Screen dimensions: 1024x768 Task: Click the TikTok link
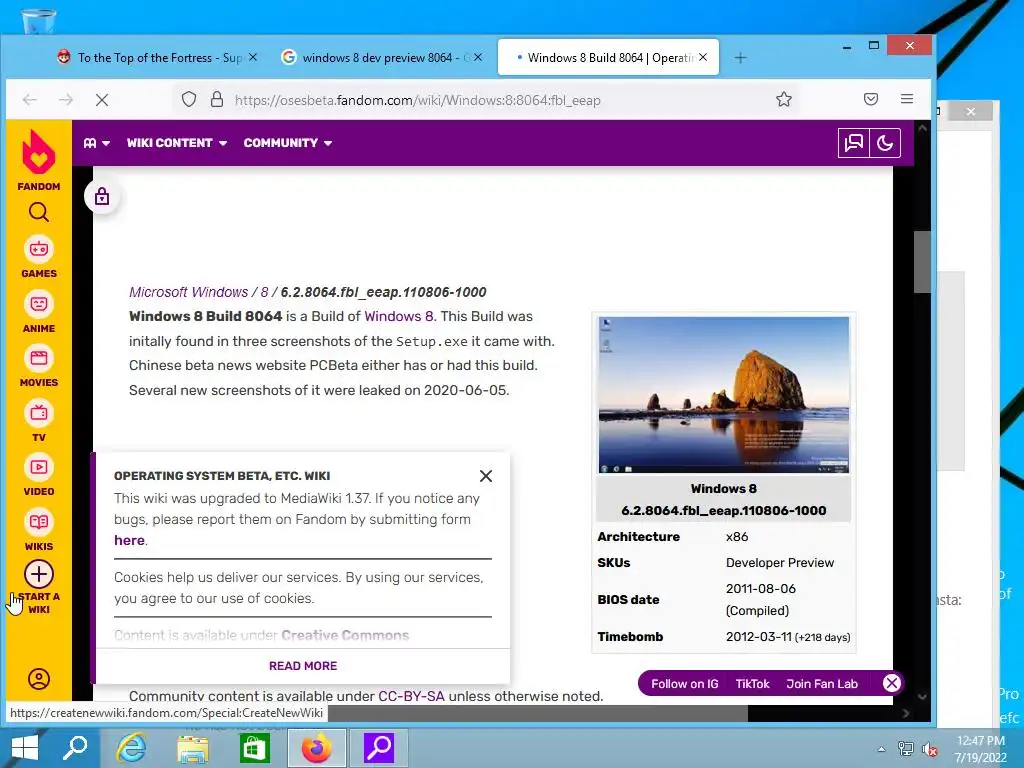[x=752, y=684]
